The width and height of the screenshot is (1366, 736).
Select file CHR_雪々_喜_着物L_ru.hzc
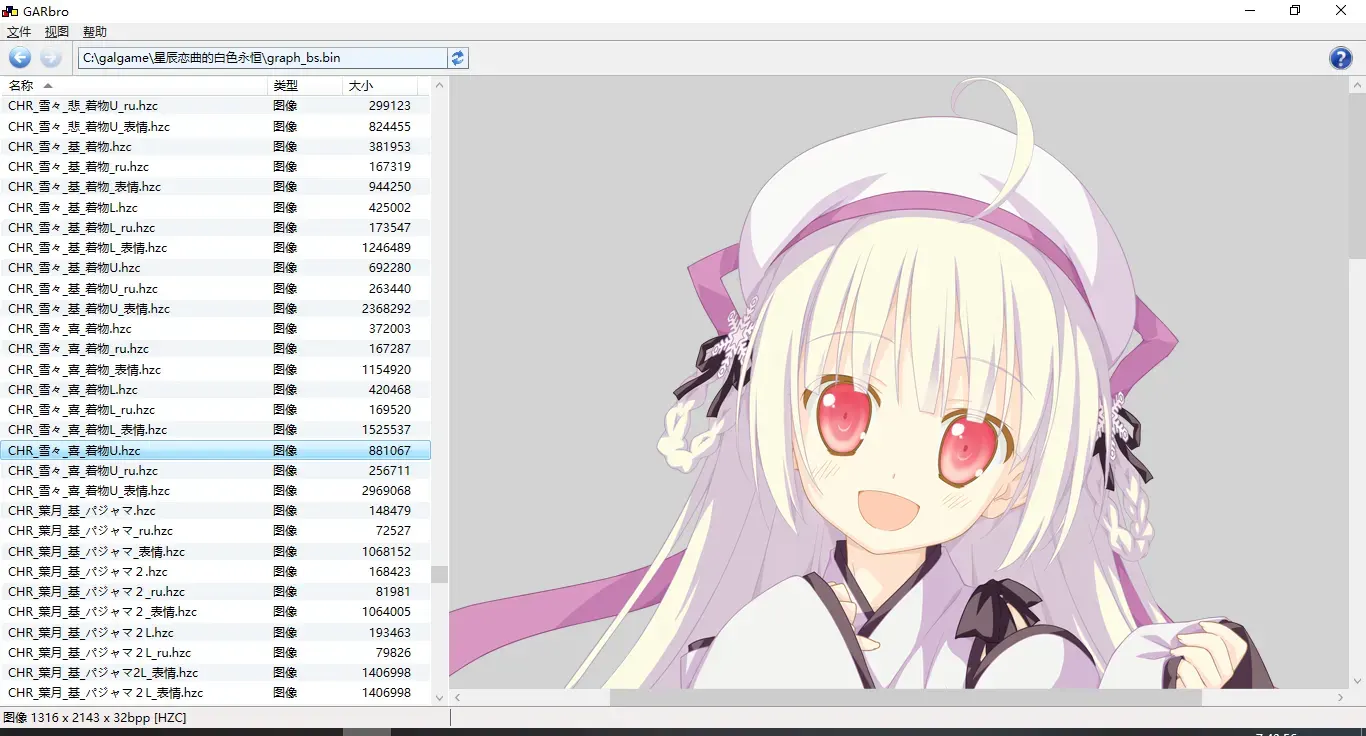(x=215, y=409)
